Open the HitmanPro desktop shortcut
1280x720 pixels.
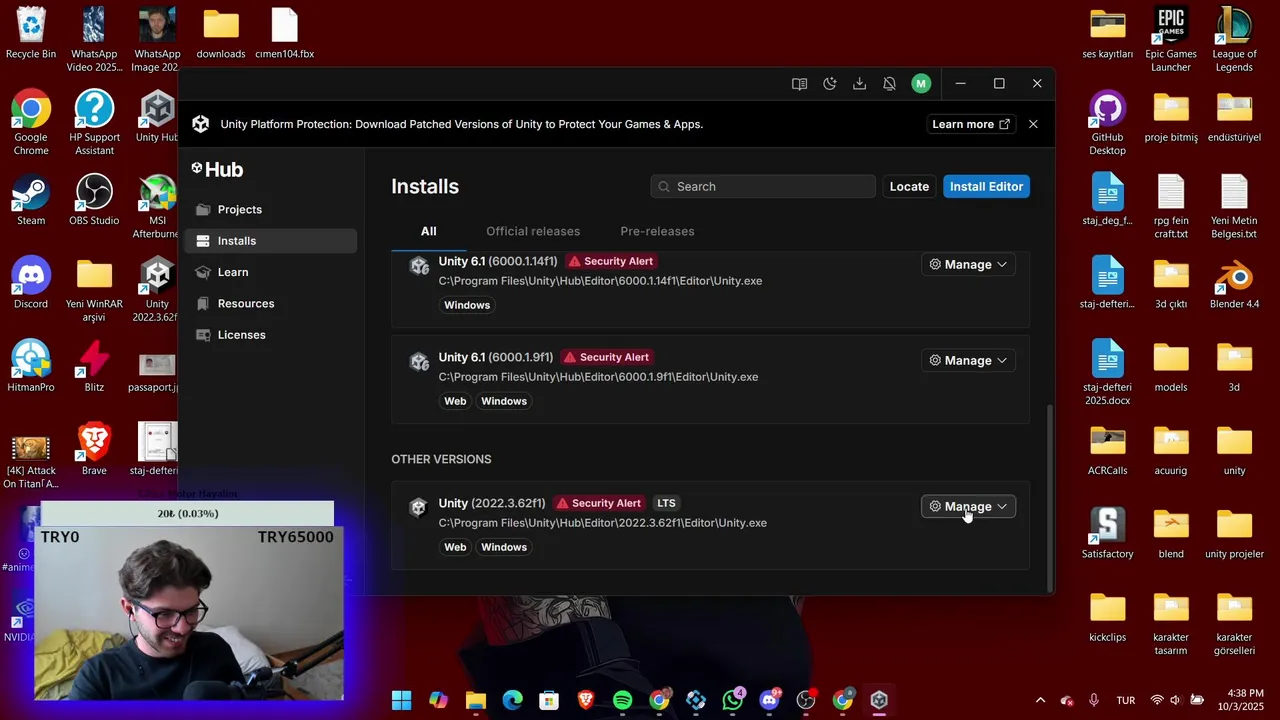tap(31, 366)
